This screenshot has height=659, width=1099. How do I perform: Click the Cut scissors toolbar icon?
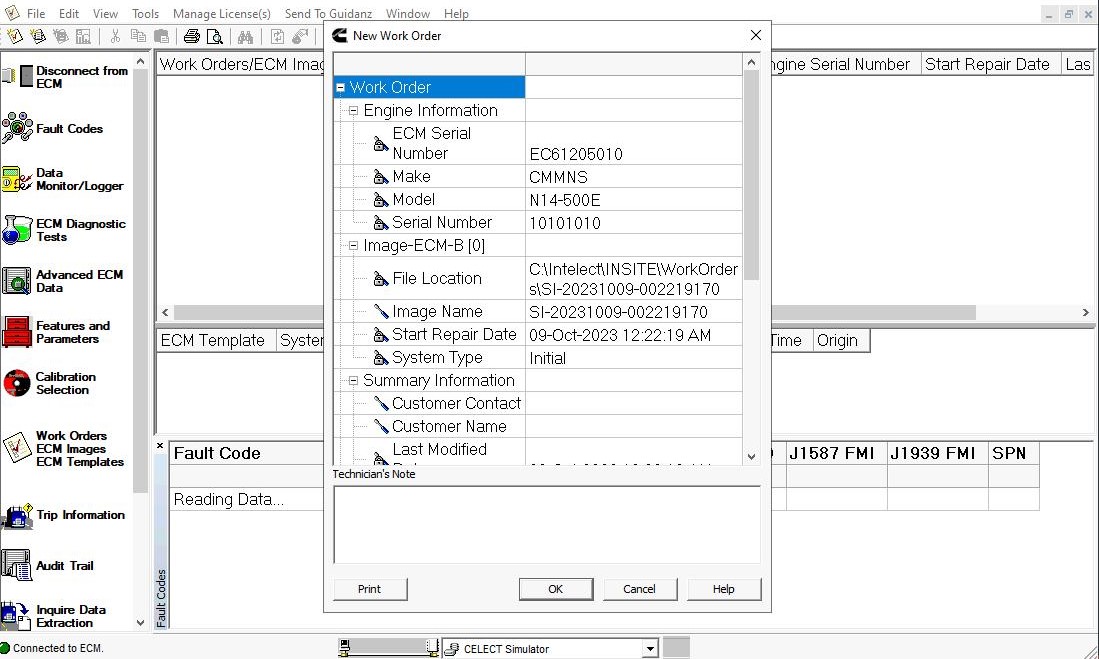tap(115, 36)
